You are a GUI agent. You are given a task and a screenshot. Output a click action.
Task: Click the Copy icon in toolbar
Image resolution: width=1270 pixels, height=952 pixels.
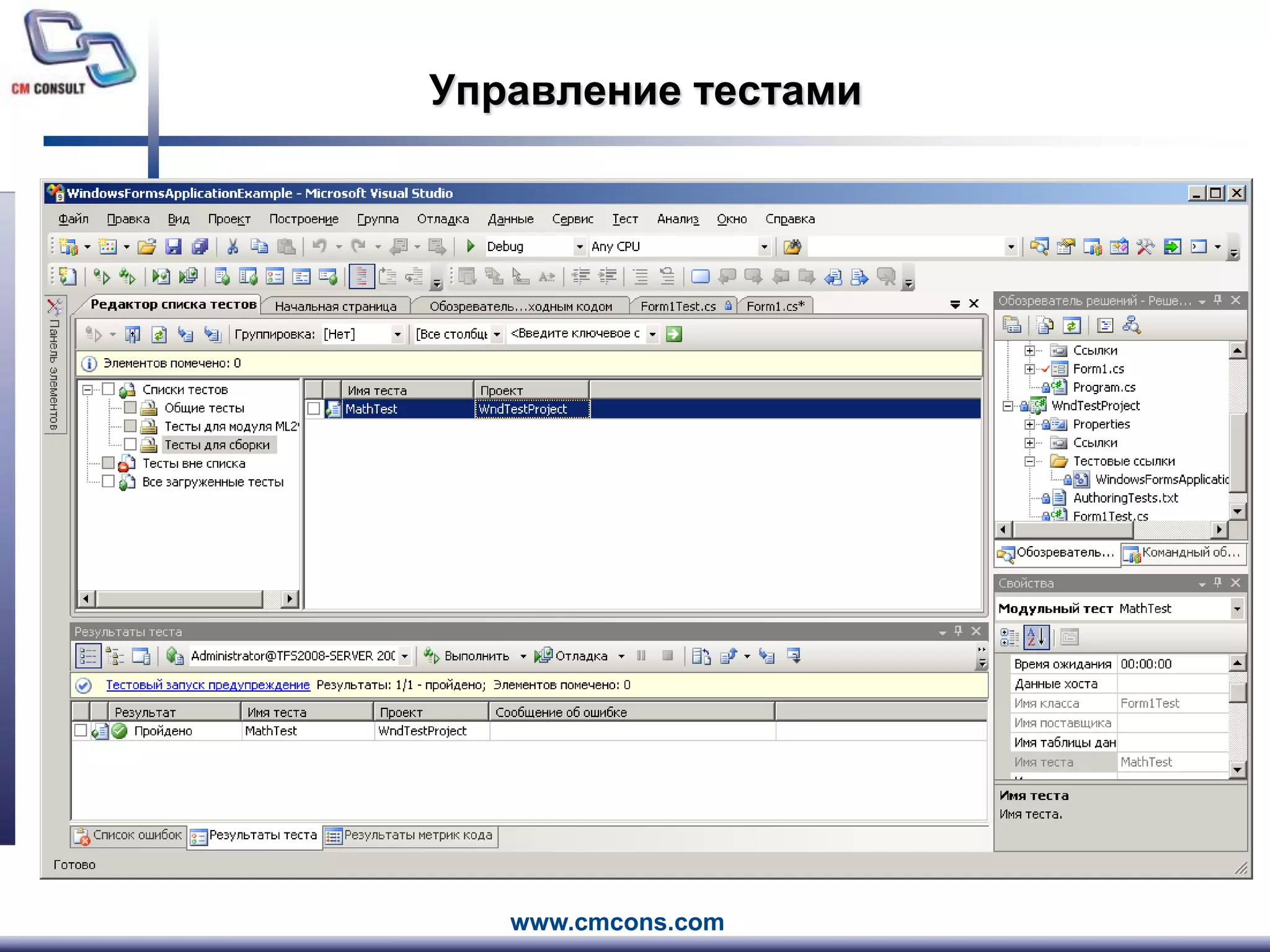[259, 247]
